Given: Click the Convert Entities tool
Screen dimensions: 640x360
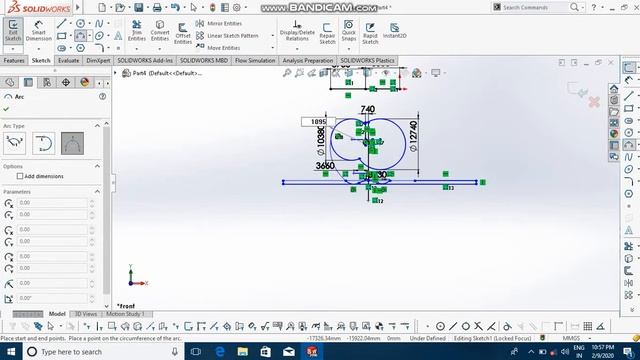Looking at the screenshot, I should (x=160, y=31).
